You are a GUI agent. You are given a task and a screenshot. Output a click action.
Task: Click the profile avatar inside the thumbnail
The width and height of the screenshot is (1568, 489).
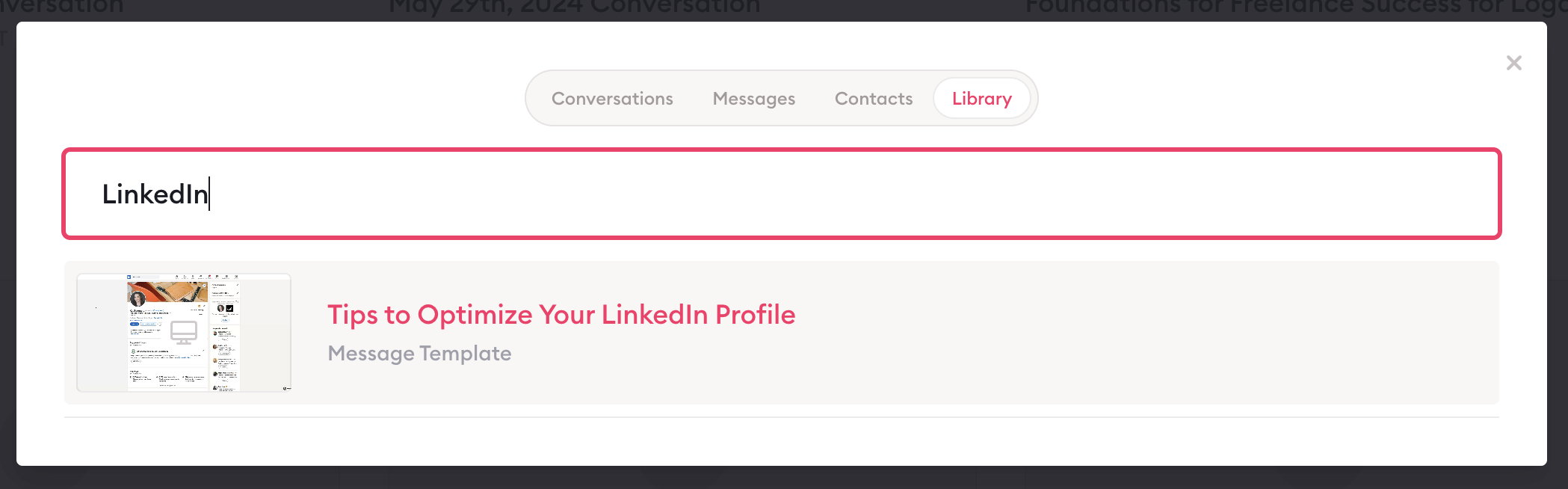[138, 299]
